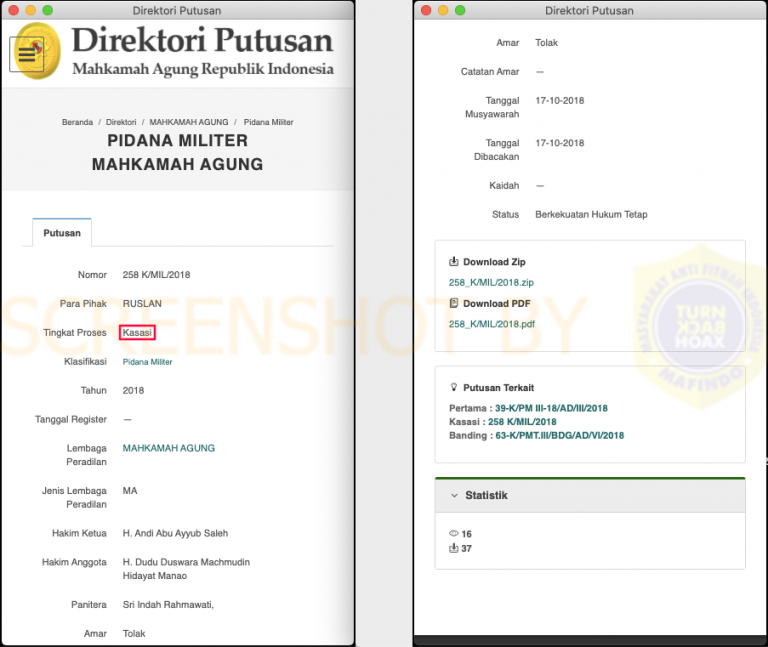Click the Tingkat Proses value Kasasi
This screenshot has width=768, height=647.
137,333
